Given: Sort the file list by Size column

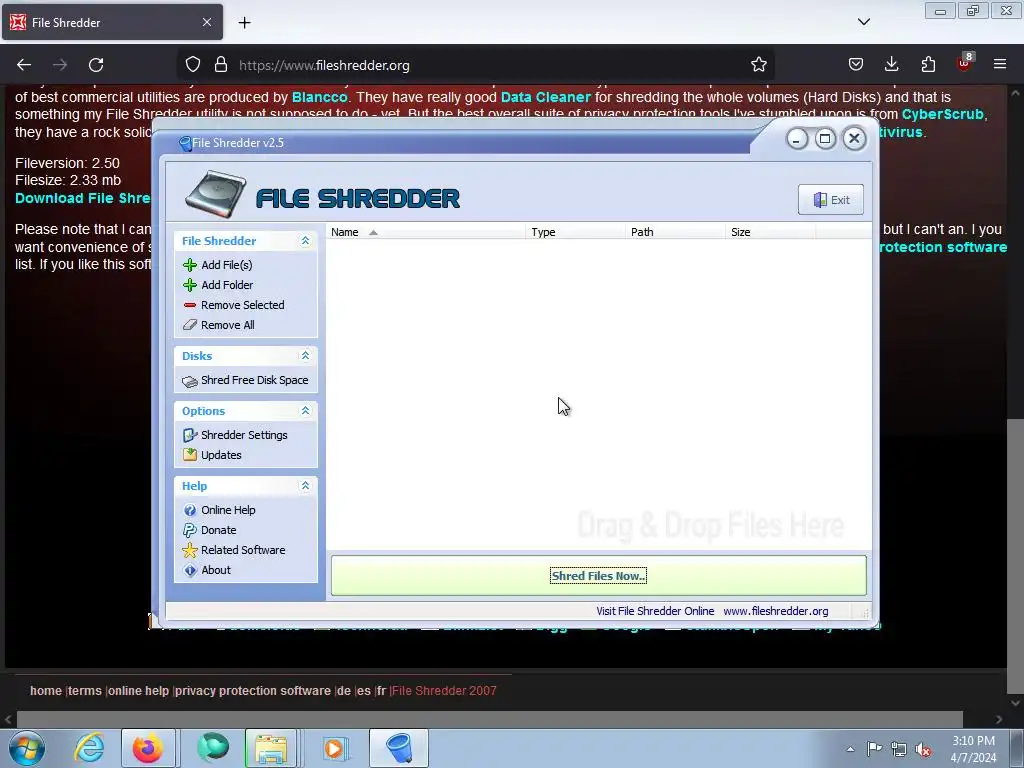Looking at the screenshot, I should point(770,232).
